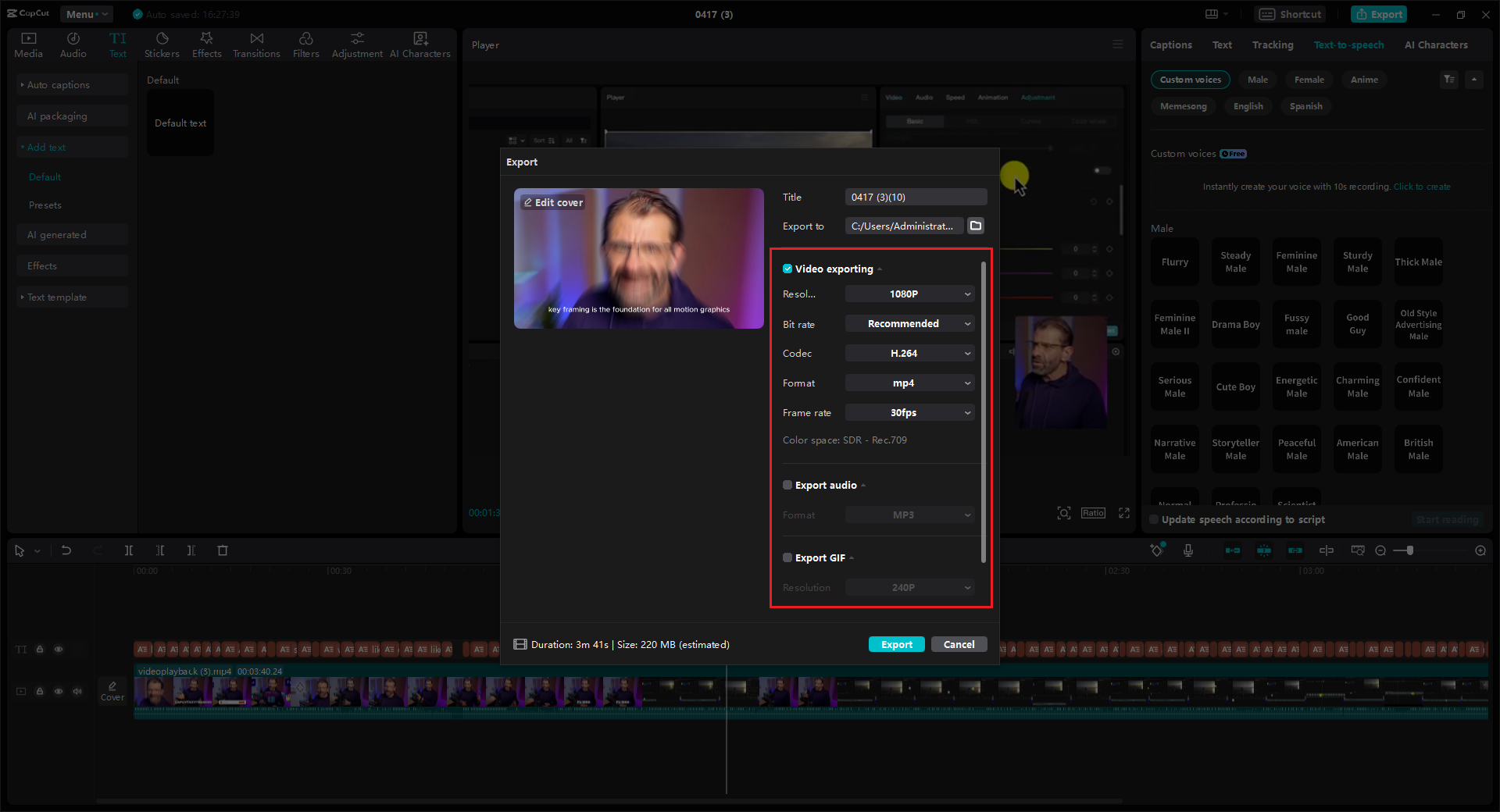Viewport: 1500px width, 812px height.
Task: Open the Codec dropdown showing H.264
Action: [909, 353]
